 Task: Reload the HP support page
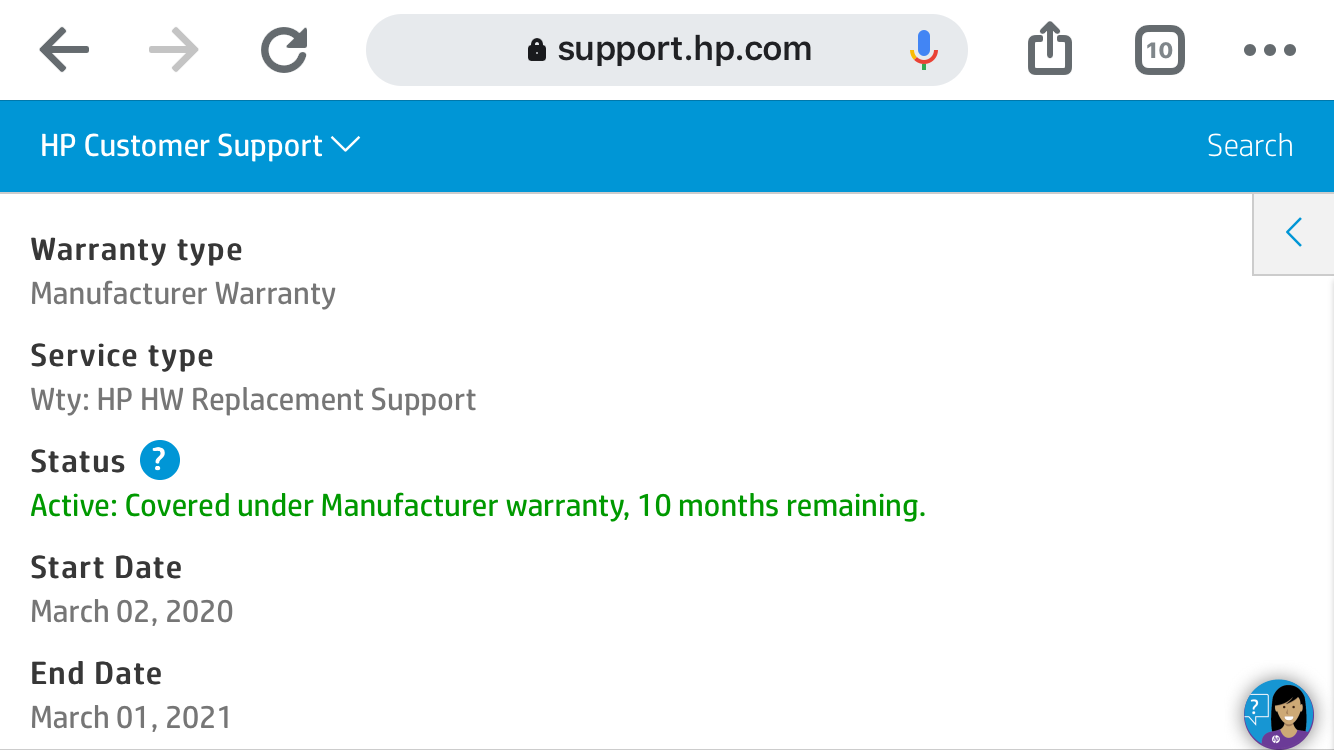tap(284, 50)
